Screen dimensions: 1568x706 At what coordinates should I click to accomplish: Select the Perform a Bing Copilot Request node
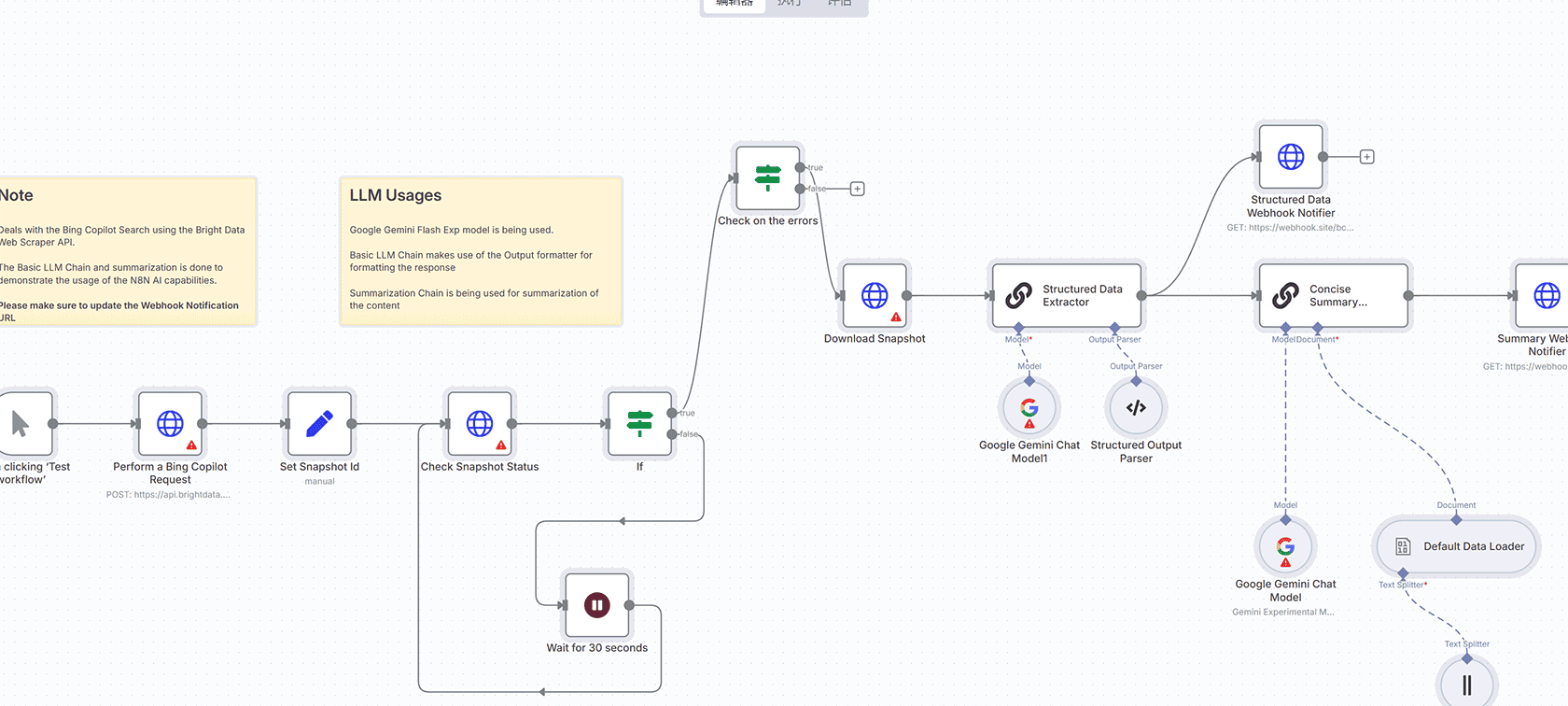[170, 424]
